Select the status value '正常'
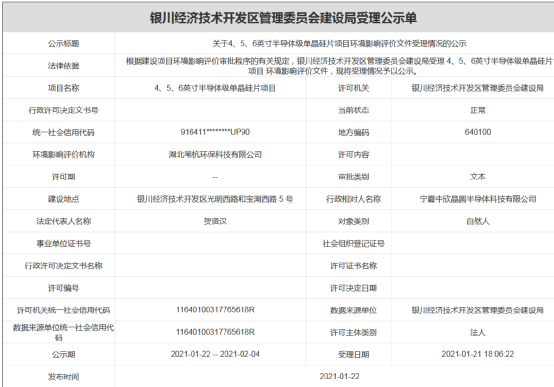Image resolution: width=554 pixels, height=387 pixels. pyautogui.click(x=478, y=110)
